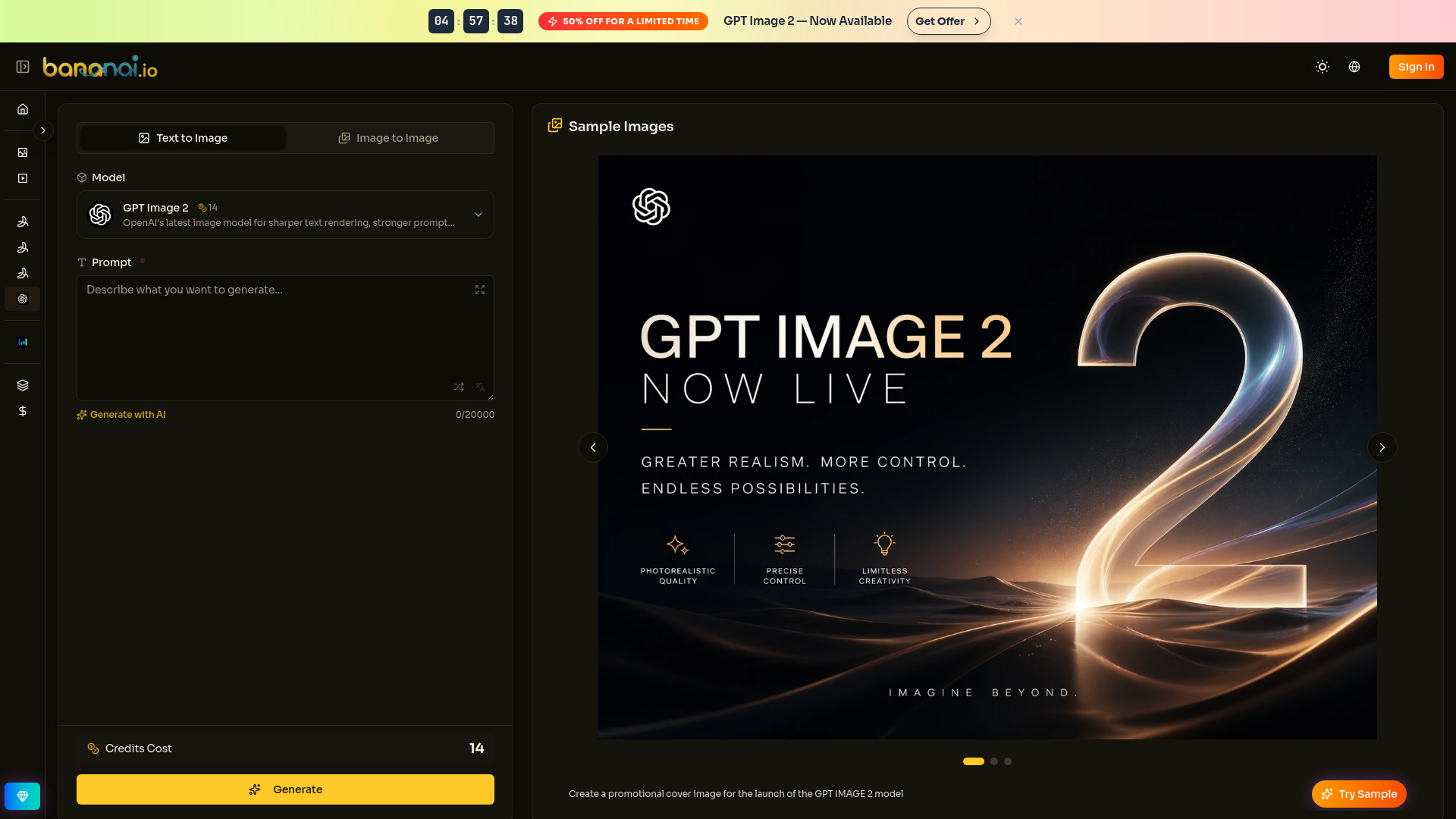This screenshot has width=1456, height=819.
Task: Open the image gallery sidebar icon
Action: tap(23, 152)
